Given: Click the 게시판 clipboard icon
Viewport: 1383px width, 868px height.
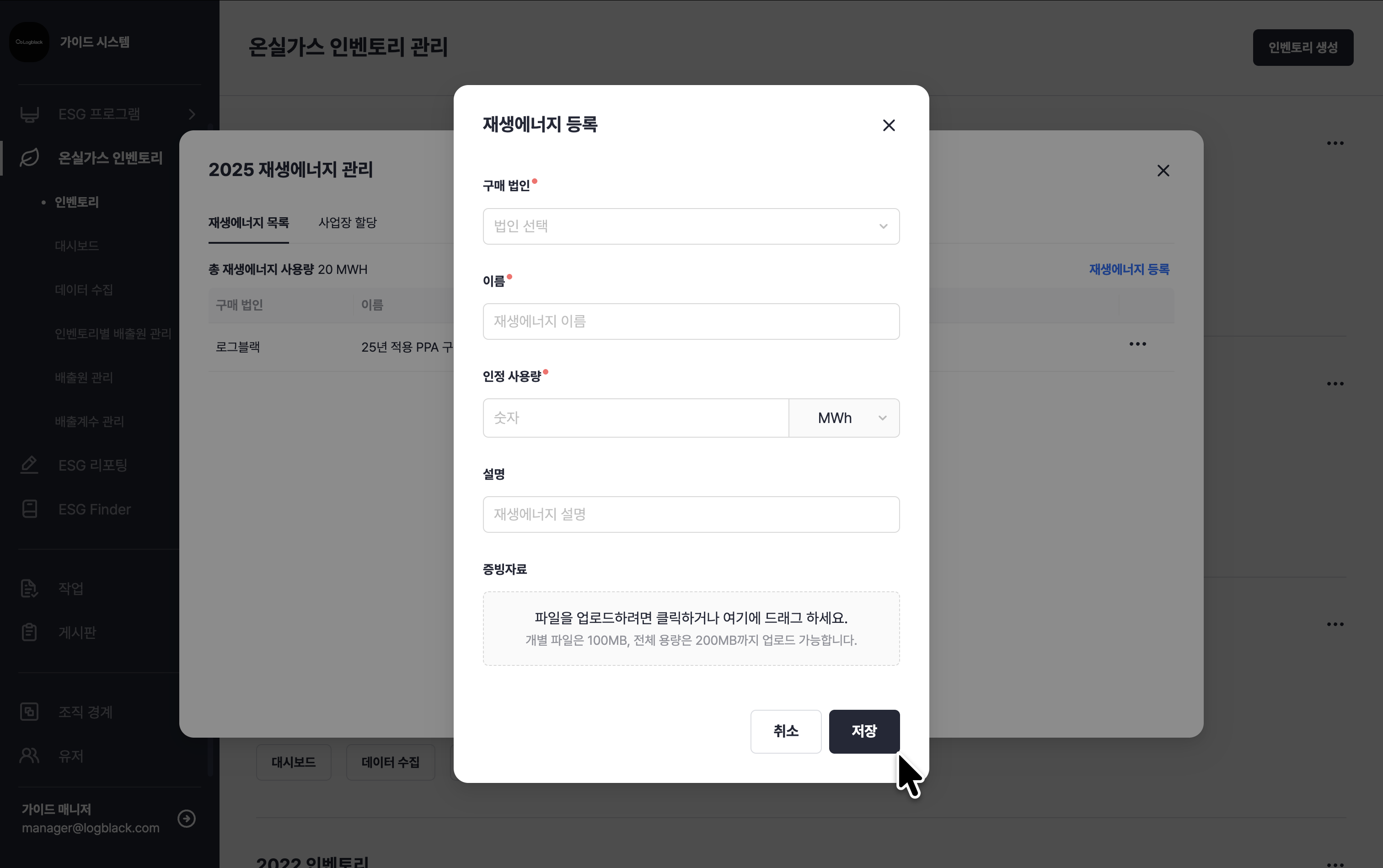Looking at the screenshot, I should point(29,632).
